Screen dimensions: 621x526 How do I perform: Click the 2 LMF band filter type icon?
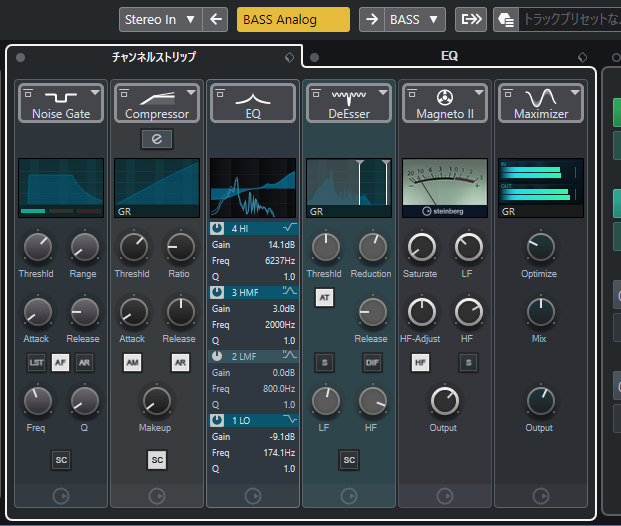pos(290,355)
